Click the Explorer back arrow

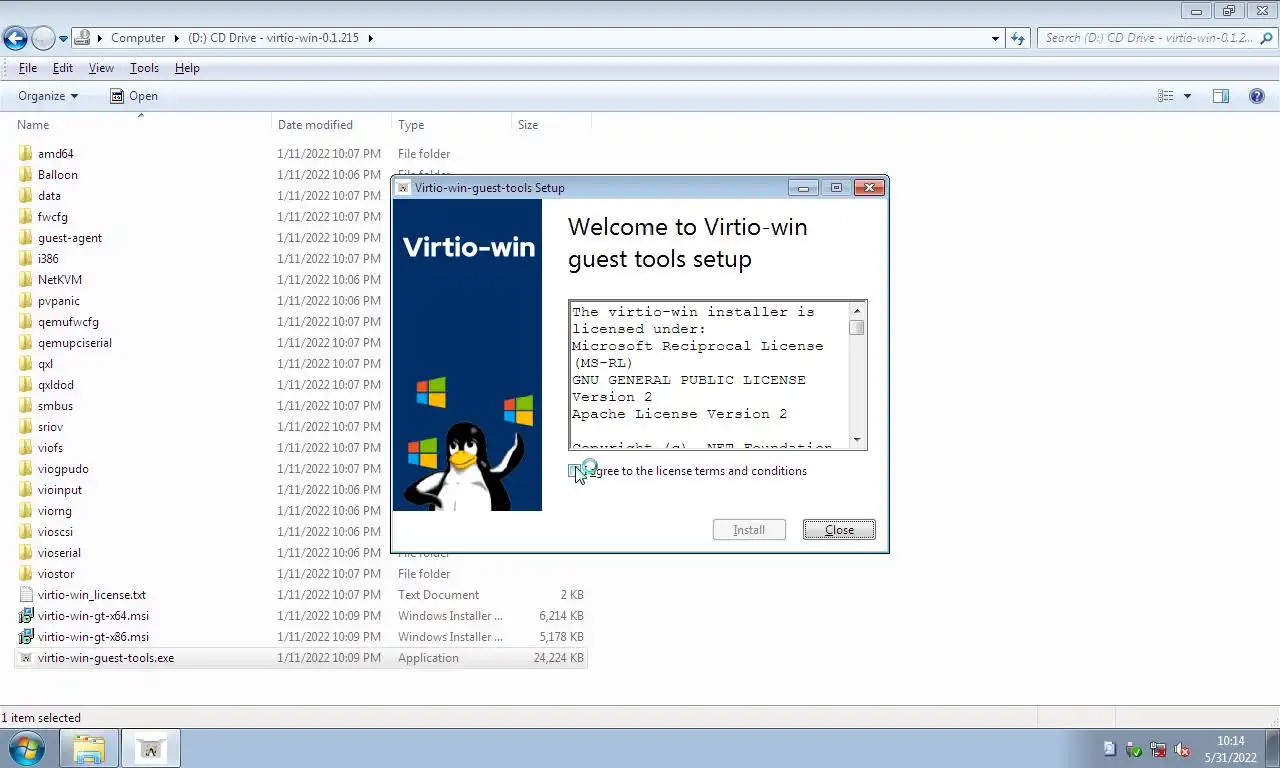(14, 38)
